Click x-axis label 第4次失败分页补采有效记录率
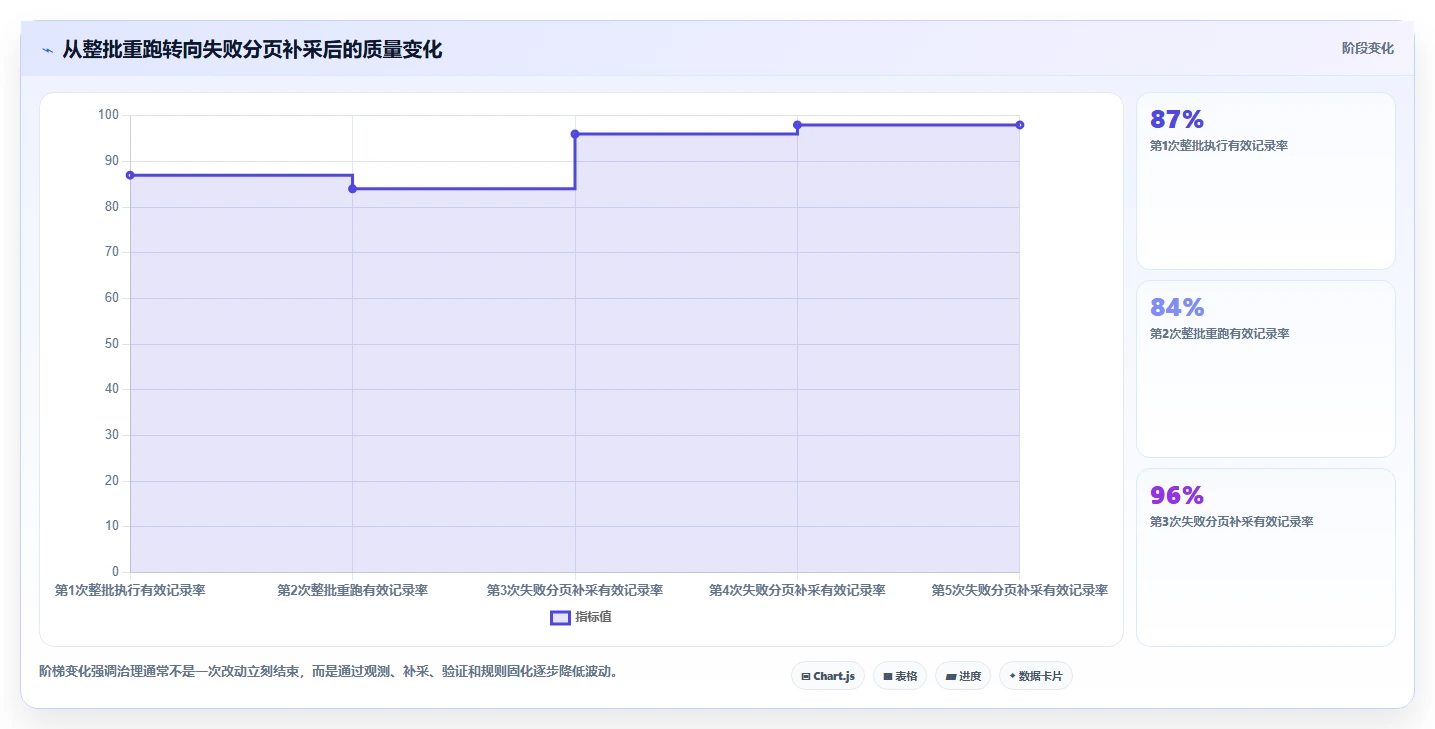This screenshot has width=1435, height=729. coord(797,591)
